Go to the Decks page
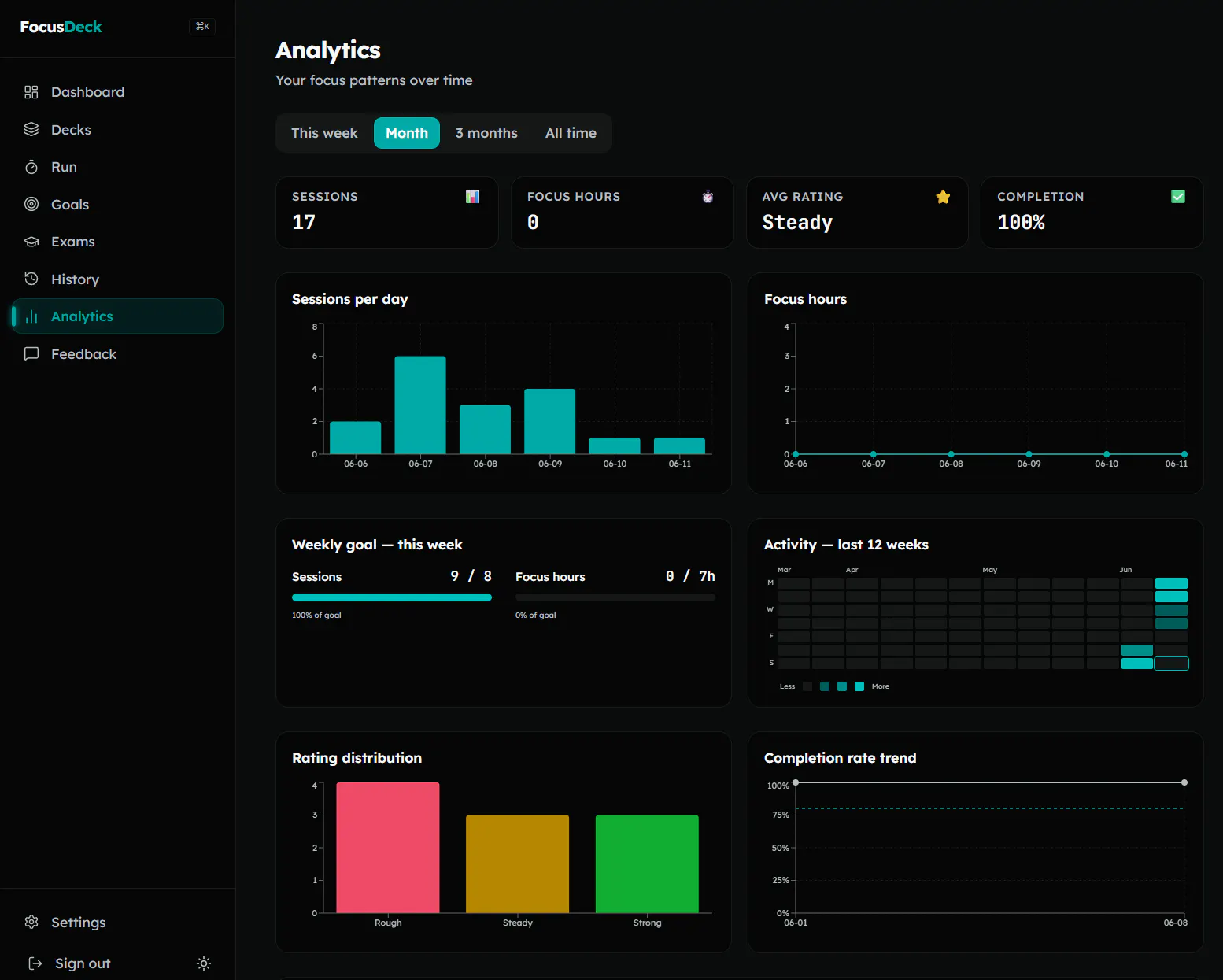The height and width of the screenshot is (980, 1223). (x=118, y=129)
